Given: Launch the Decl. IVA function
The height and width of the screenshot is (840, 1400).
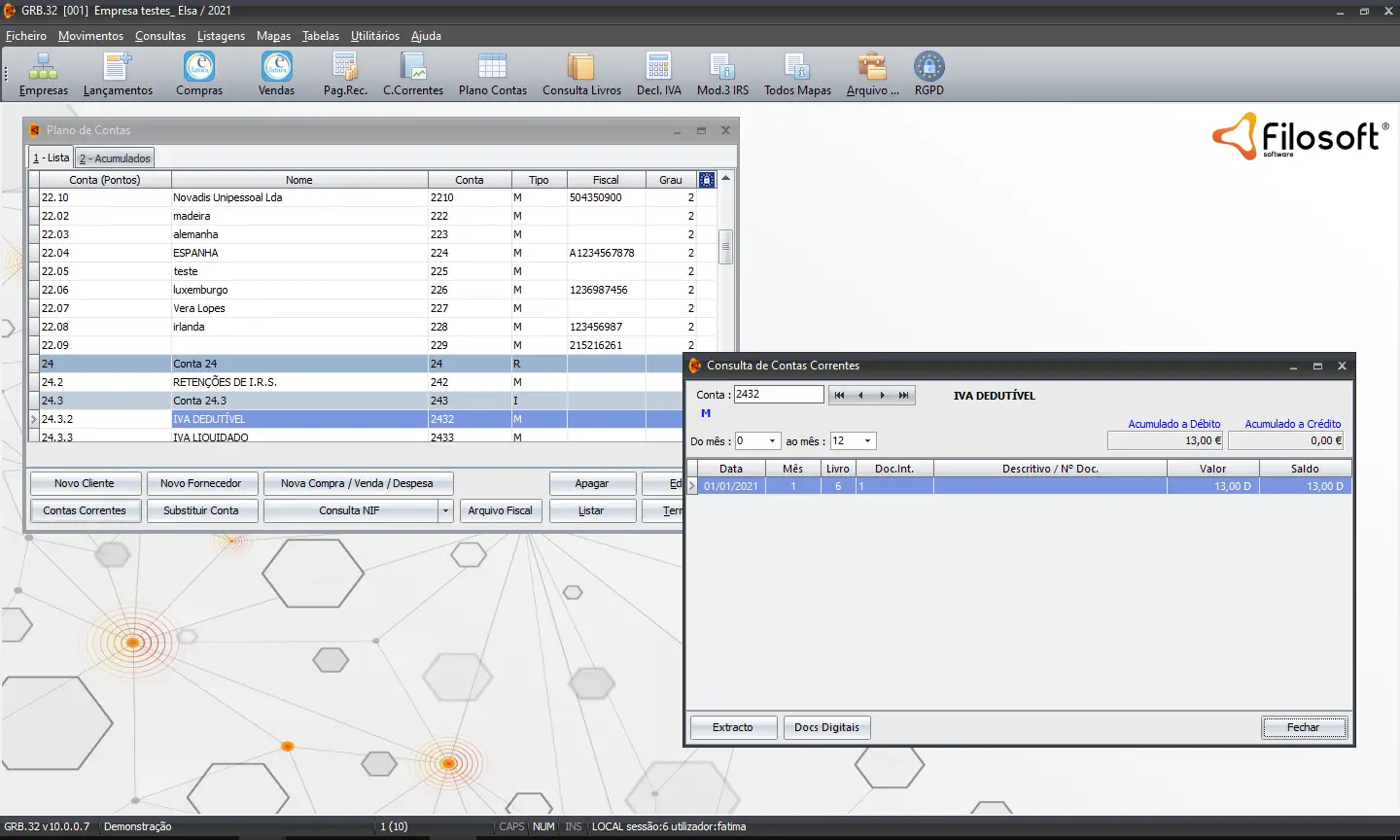Looking at the screenshot, I should 658,73.
